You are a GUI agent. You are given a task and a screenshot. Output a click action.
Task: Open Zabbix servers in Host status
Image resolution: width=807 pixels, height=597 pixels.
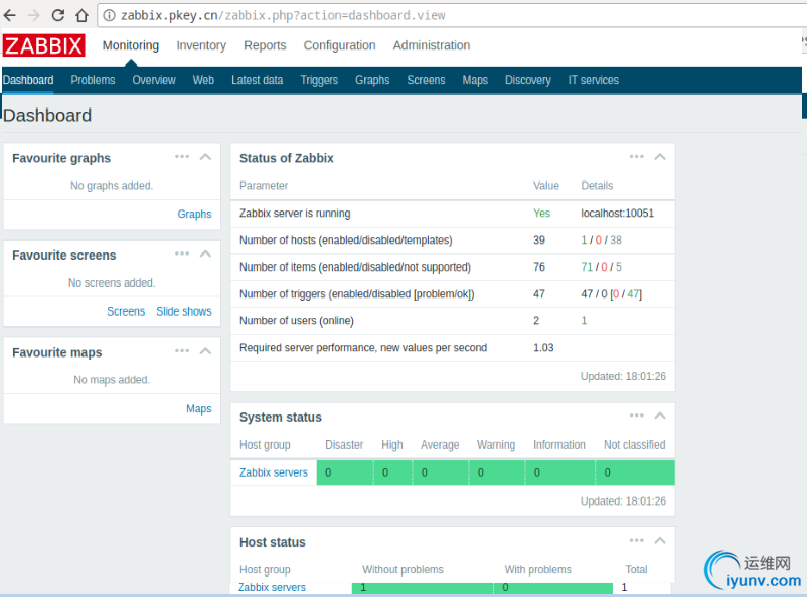[x=272, y=587]
